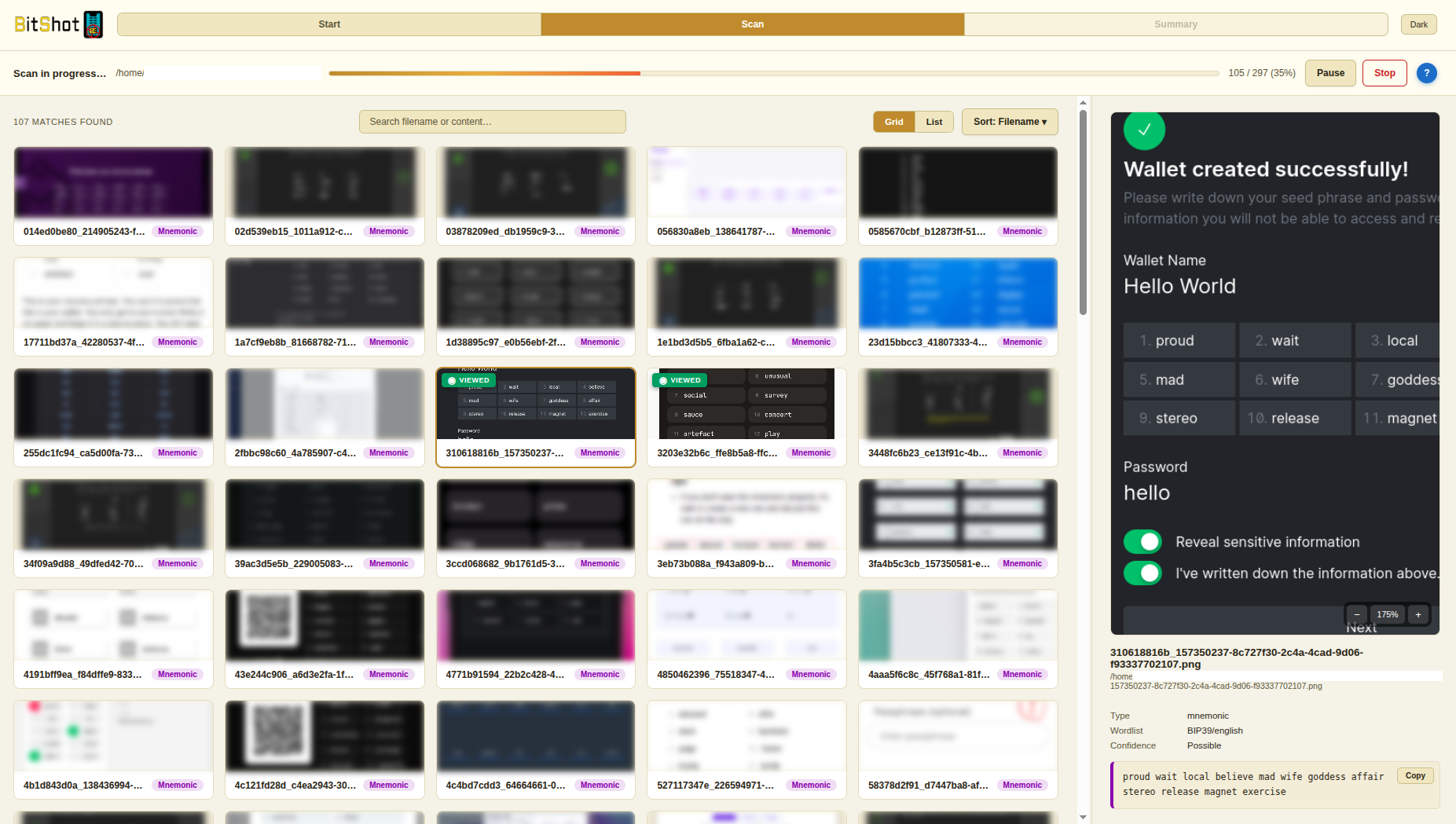1456x824 pixels.
Task: Open thumbnail 39ac3d5e5b_229005083
Action: pos(325,529)
